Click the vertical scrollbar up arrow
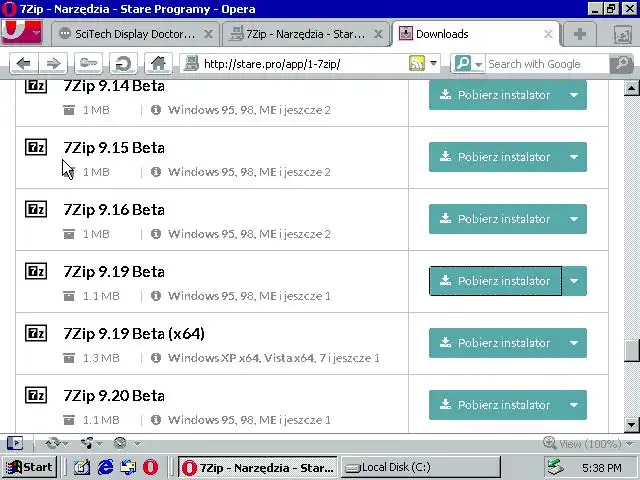This screenshot has height=480, width=640. click(x=631, y=88)
